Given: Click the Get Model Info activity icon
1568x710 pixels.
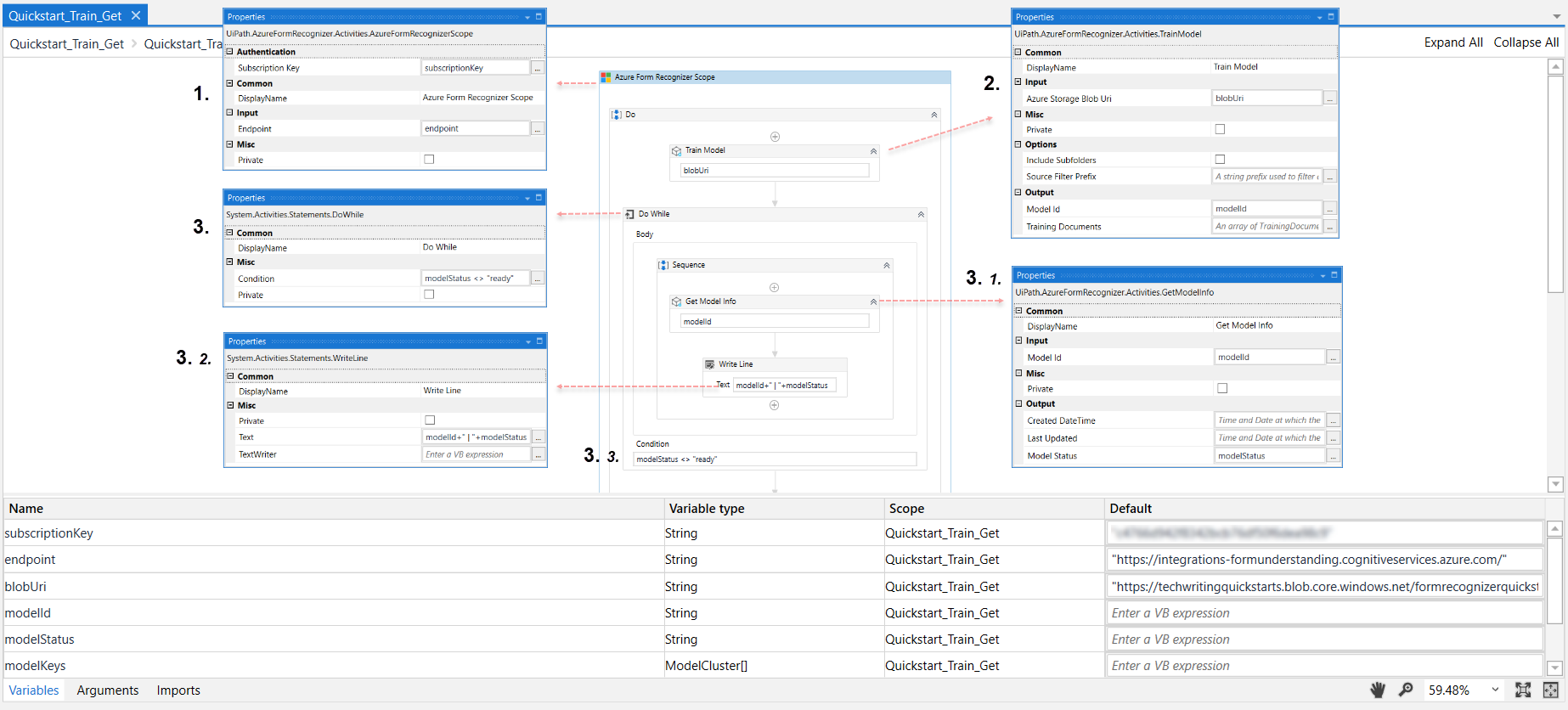Looking at the screenshot, I should tap(677, 301).
